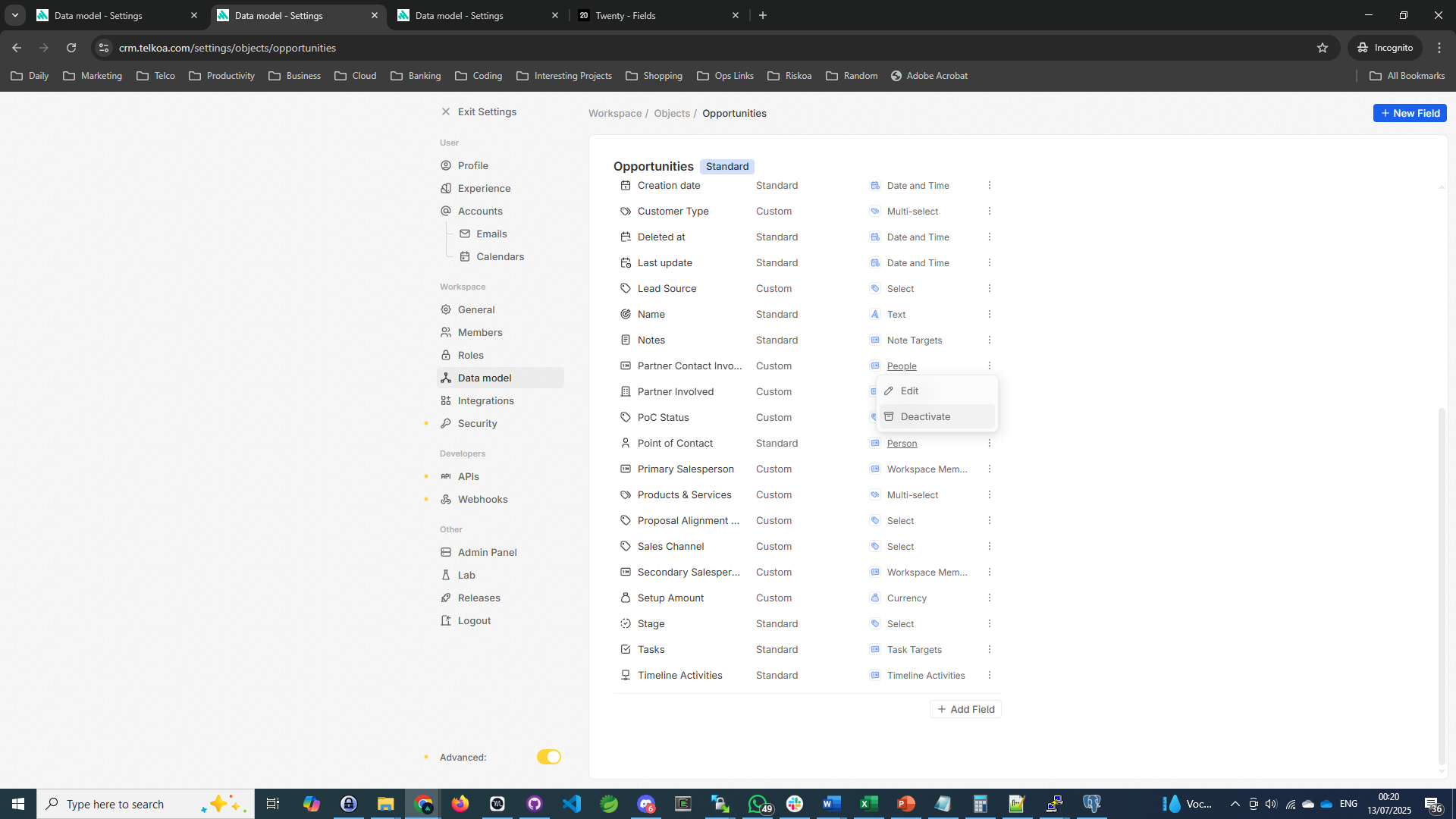The height and width of the screenshot is (819, 1456).
Task: Click the Text type icon for Name
Action: (875, 314)
